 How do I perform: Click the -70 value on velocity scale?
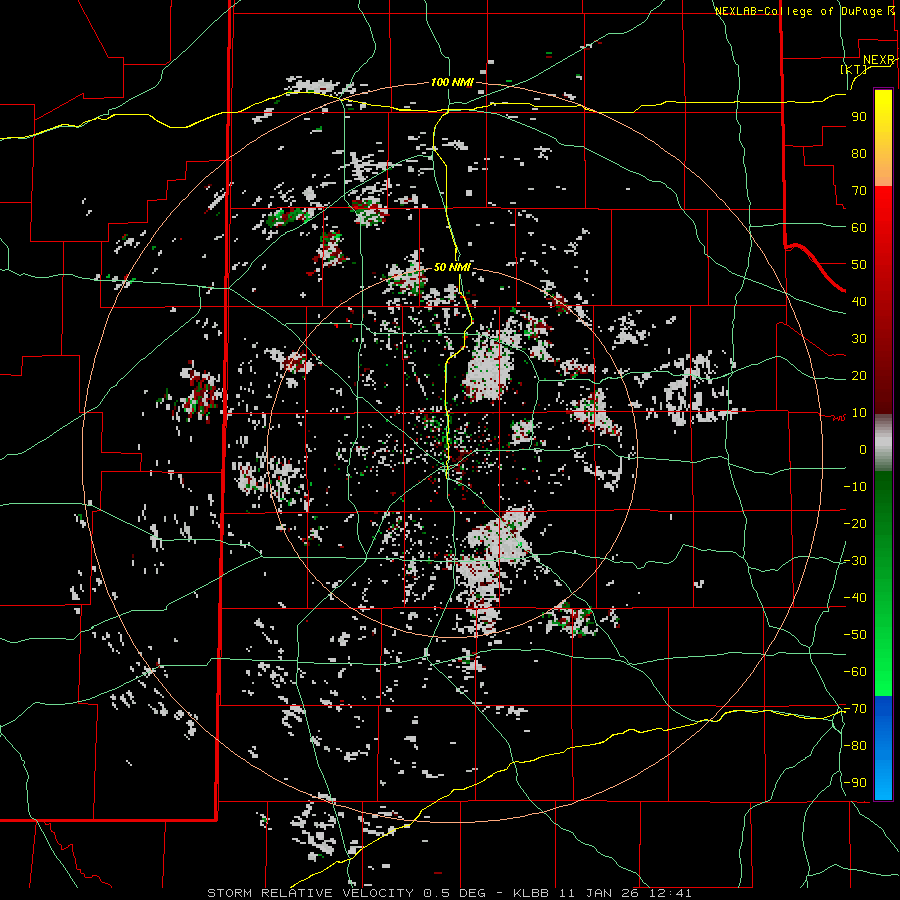[855, 709]
